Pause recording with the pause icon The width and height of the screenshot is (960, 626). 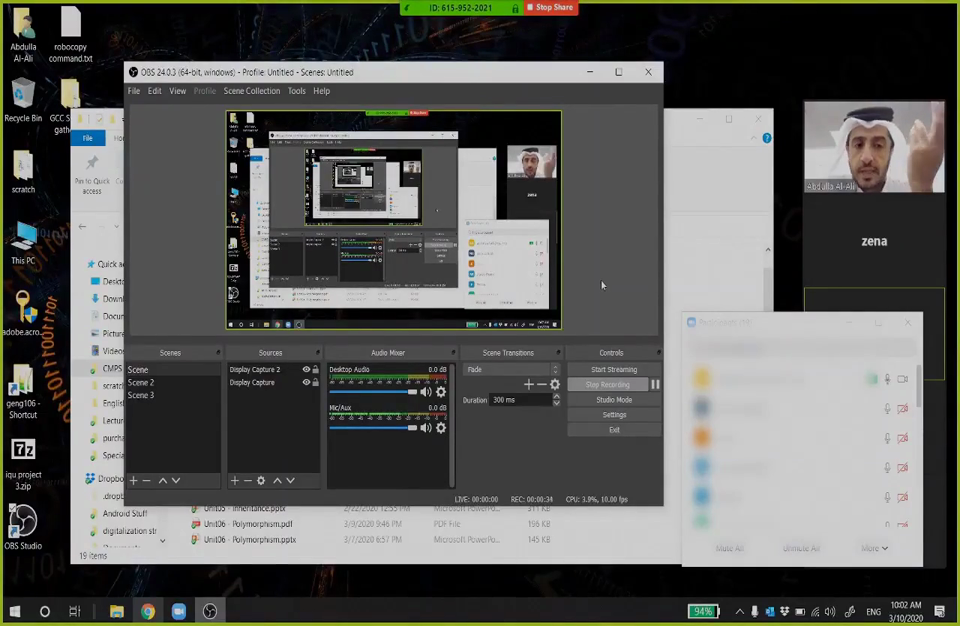pyautogui.click(x=655, y=385)
